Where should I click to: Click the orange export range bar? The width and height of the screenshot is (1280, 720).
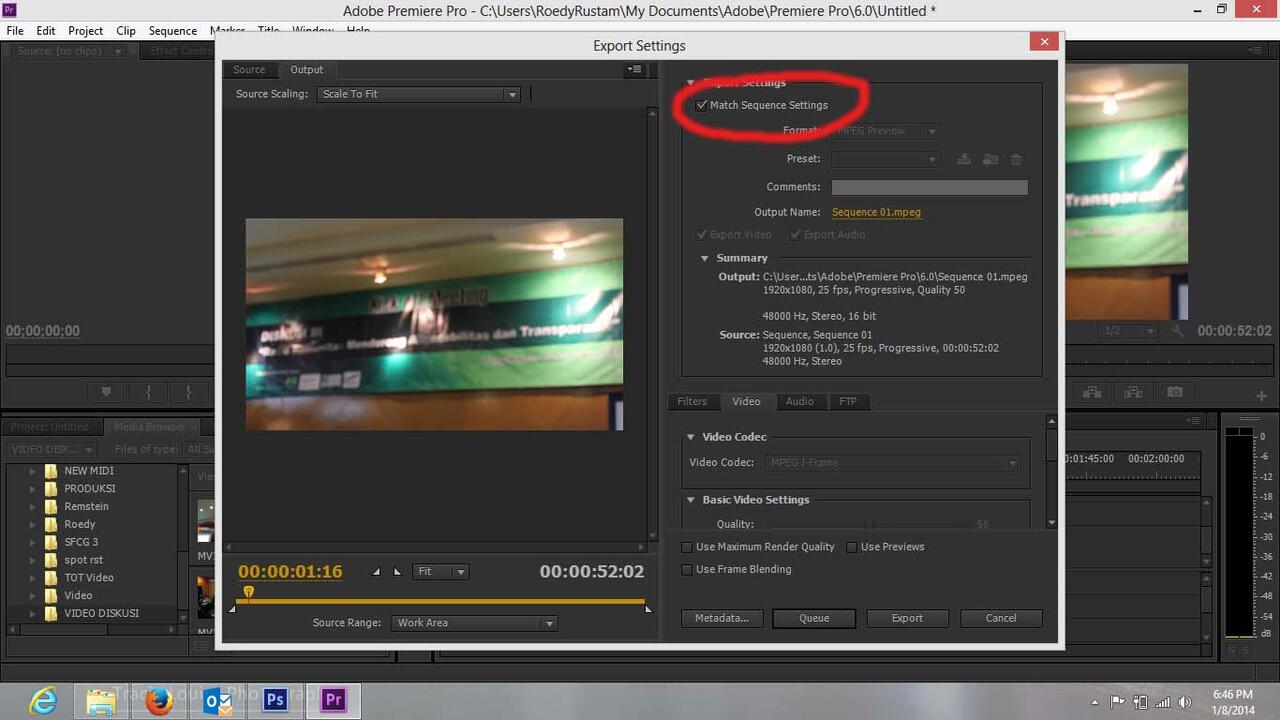[x=442, y=602]
